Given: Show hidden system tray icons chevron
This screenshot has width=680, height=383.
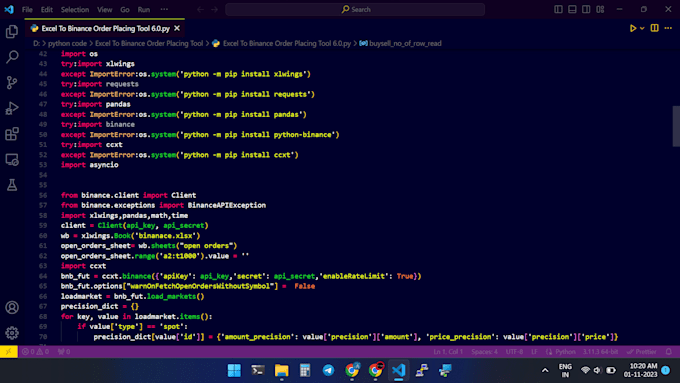Looking at the screenshot, I should click(545, 370).
